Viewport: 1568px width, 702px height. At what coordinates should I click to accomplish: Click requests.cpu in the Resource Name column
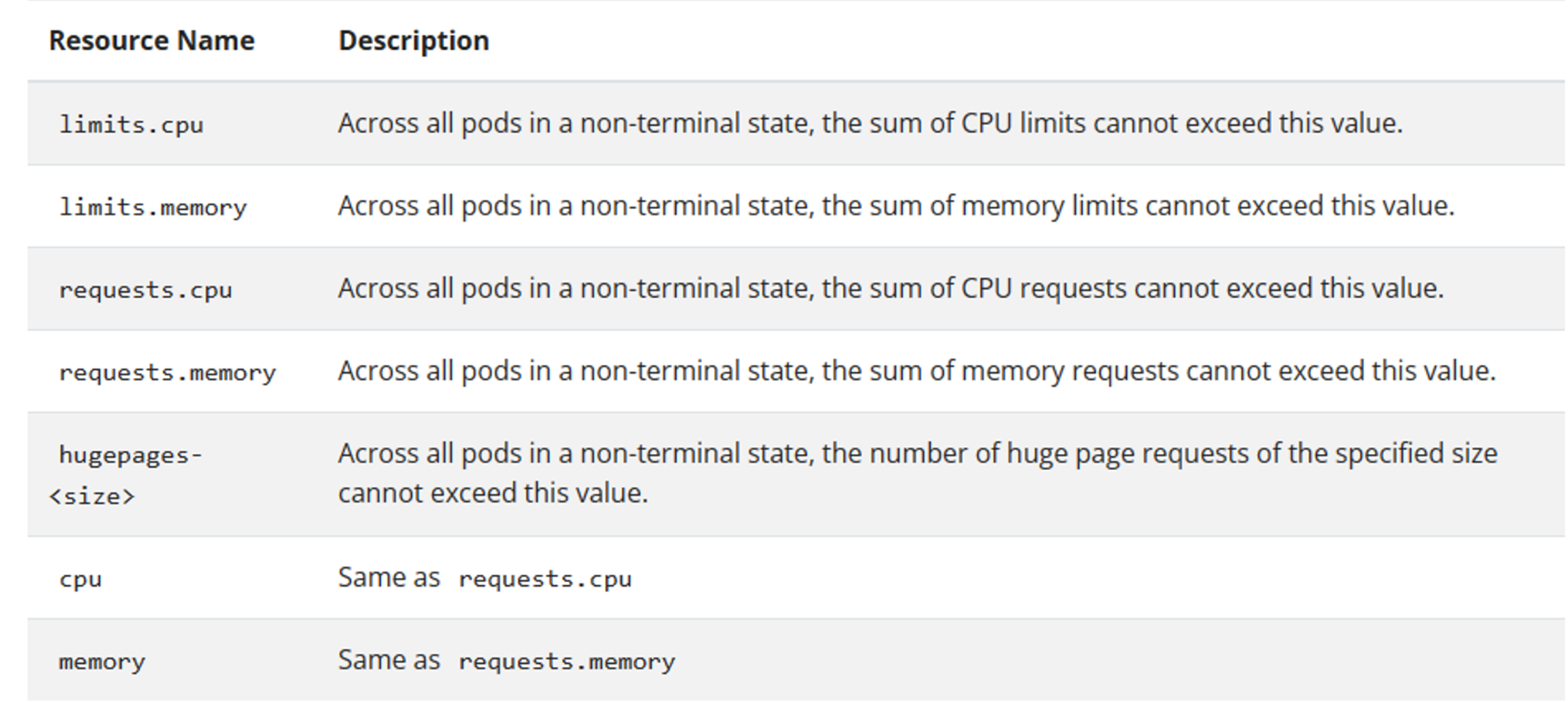click(145, 290)
